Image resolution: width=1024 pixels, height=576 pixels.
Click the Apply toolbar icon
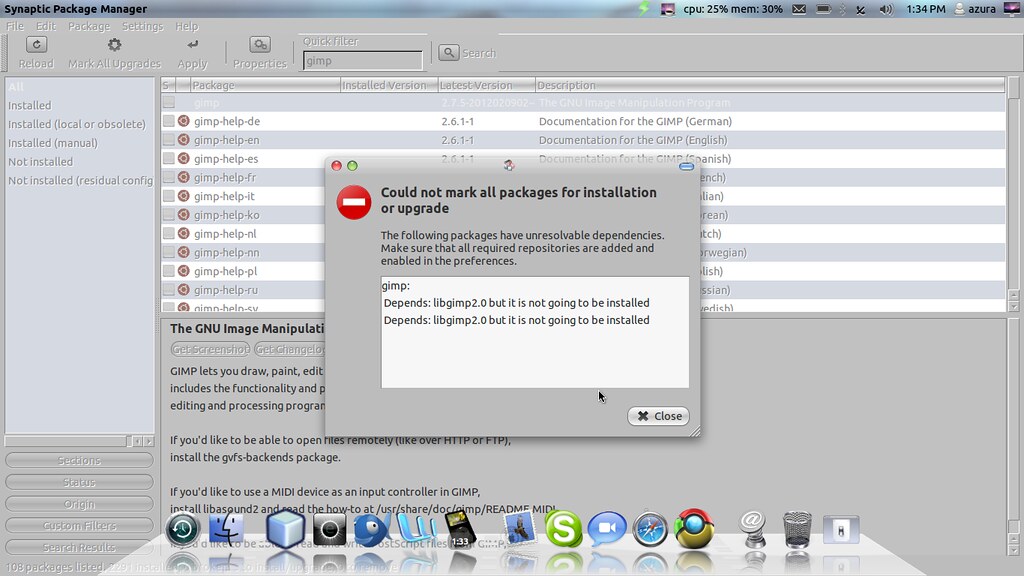[x=192, y=45]
